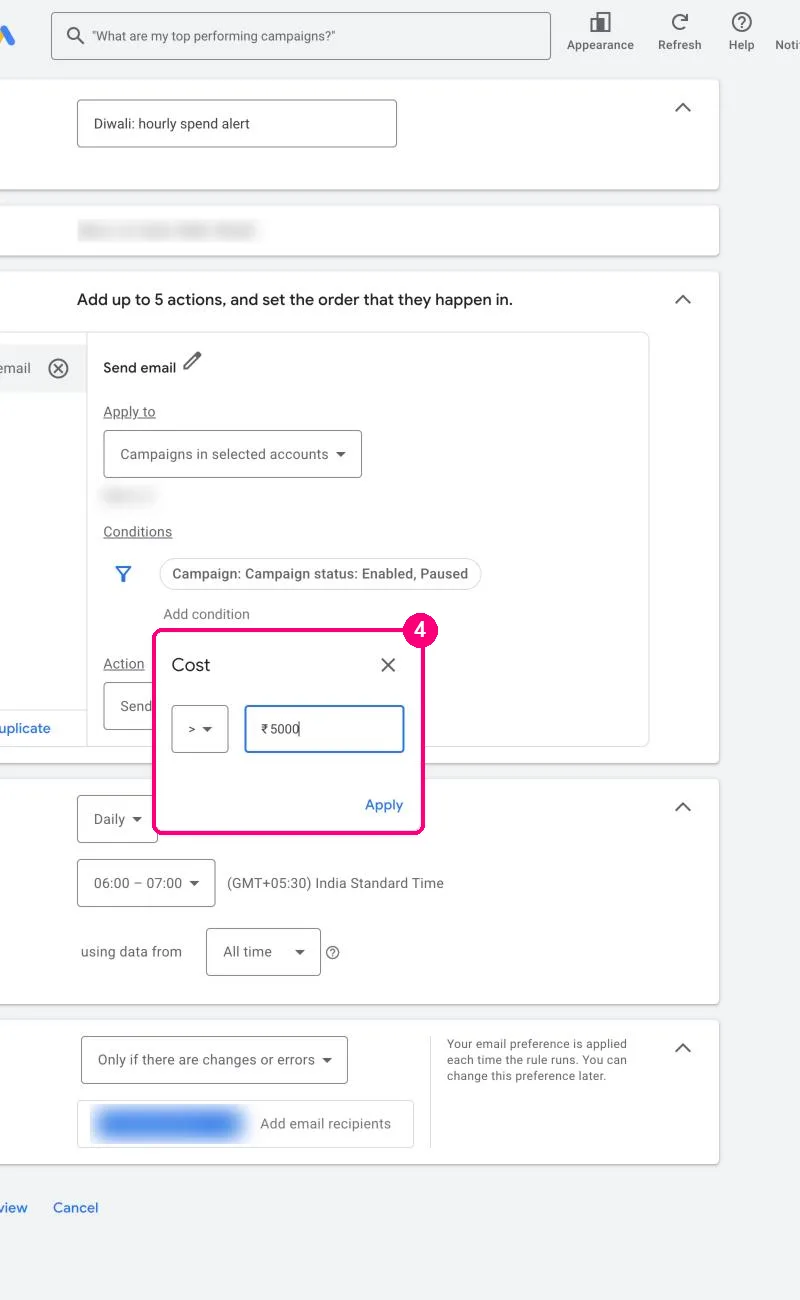Click the Cancel link
This screenshot has height=1300, width=800.
tap(76, 1208)
